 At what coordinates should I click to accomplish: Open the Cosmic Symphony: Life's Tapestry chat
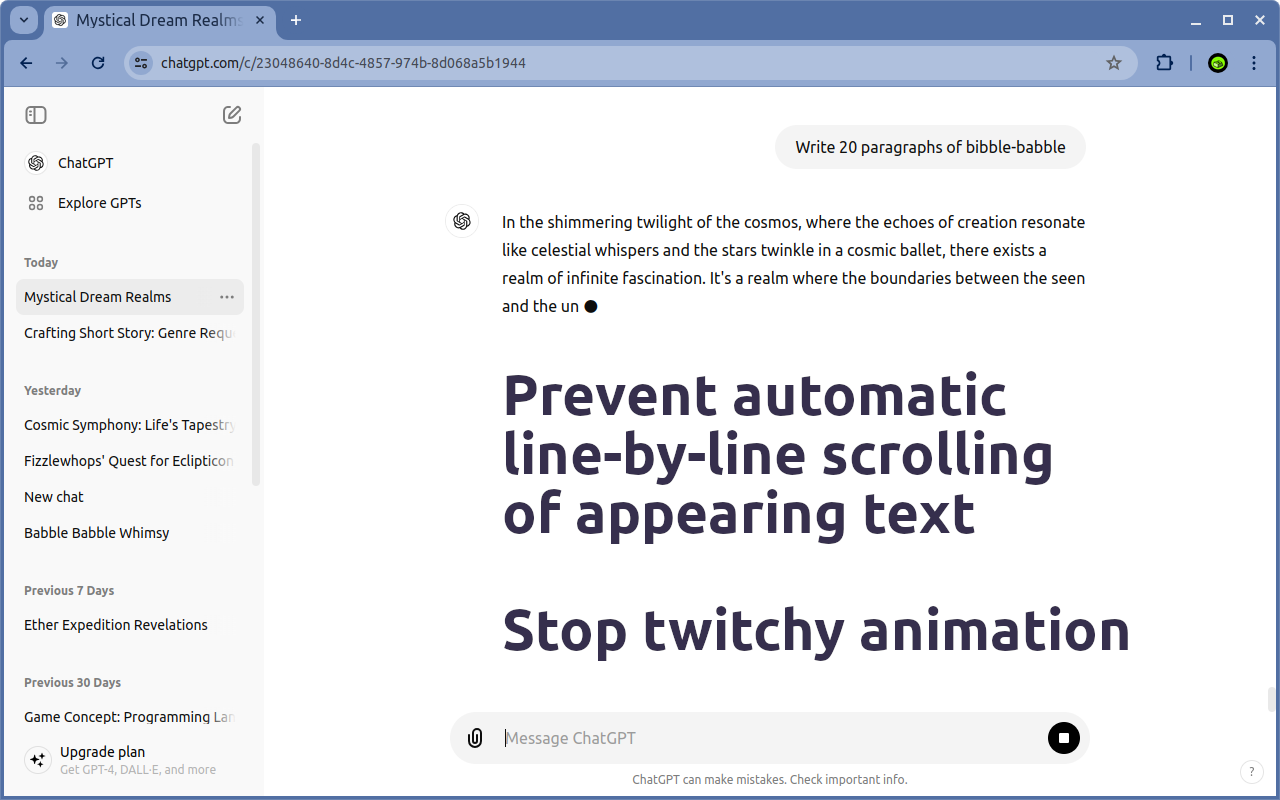(x=130, y=425)
